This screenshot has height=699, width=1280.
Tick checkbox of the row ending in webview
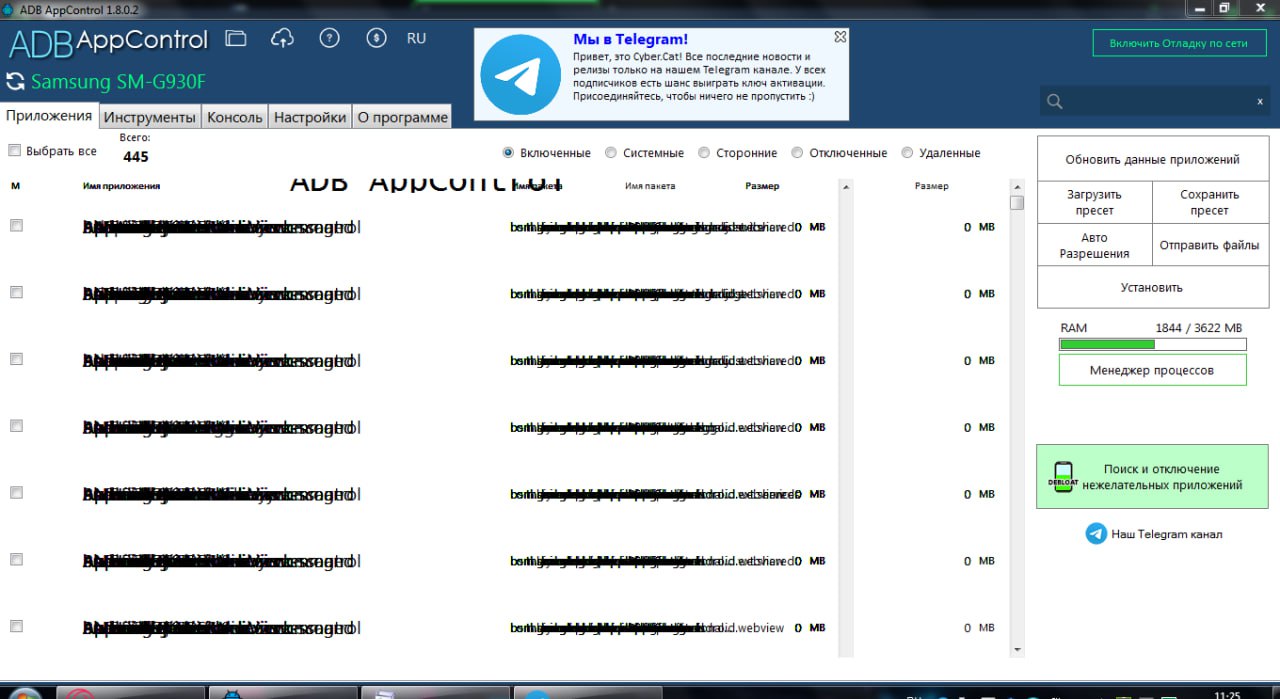(16, 626)
